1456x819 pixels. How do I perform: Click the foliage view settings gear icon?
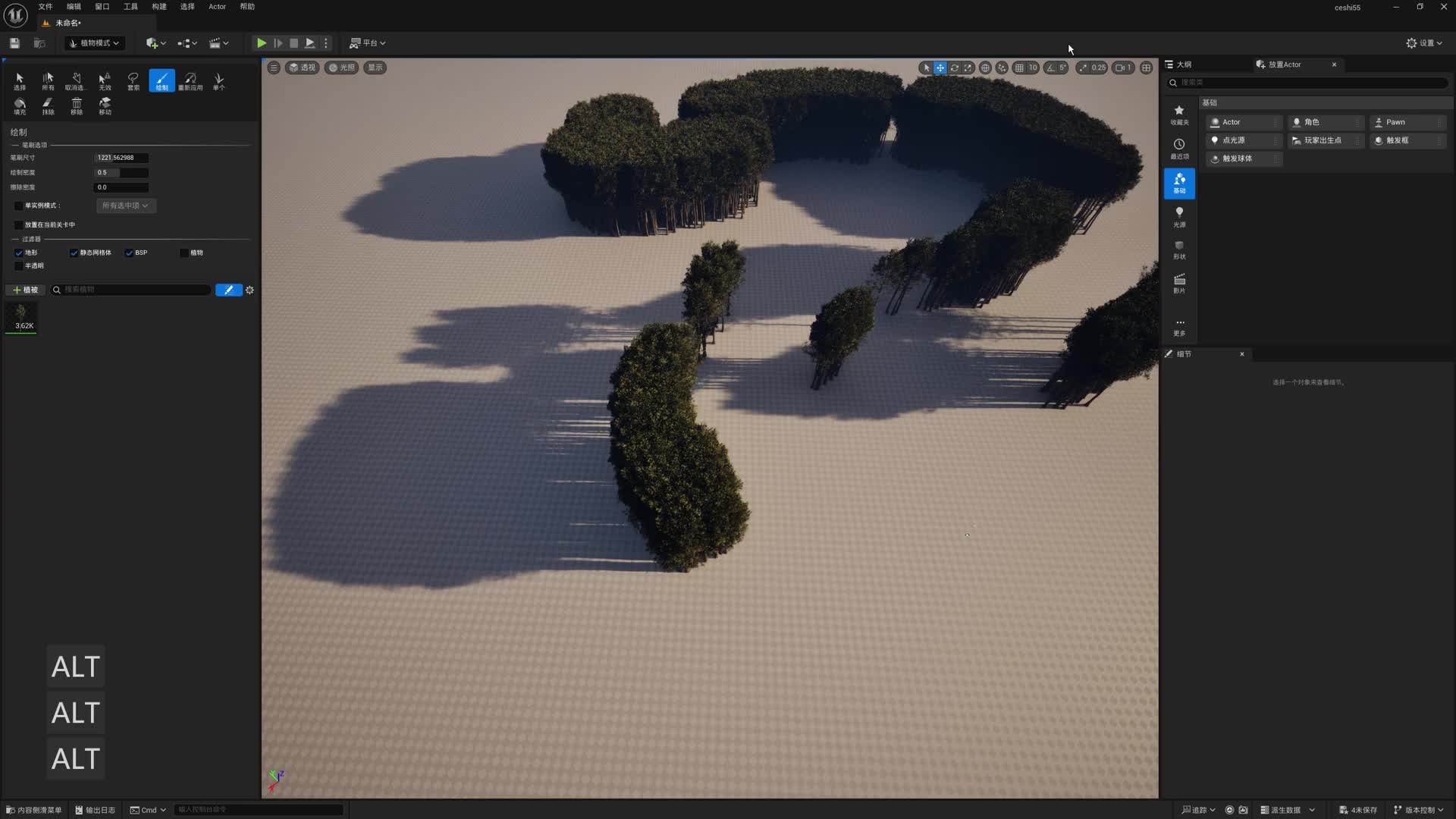(249, 290)
